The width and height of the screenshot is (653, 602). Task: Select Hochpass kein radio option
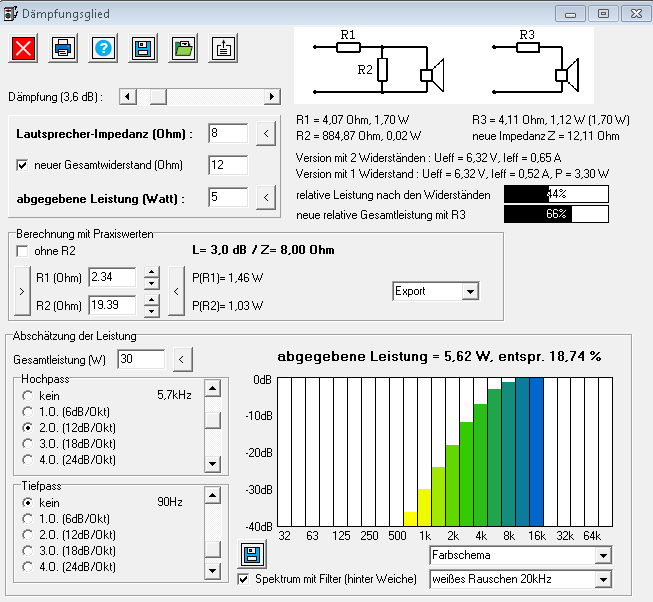27,396
